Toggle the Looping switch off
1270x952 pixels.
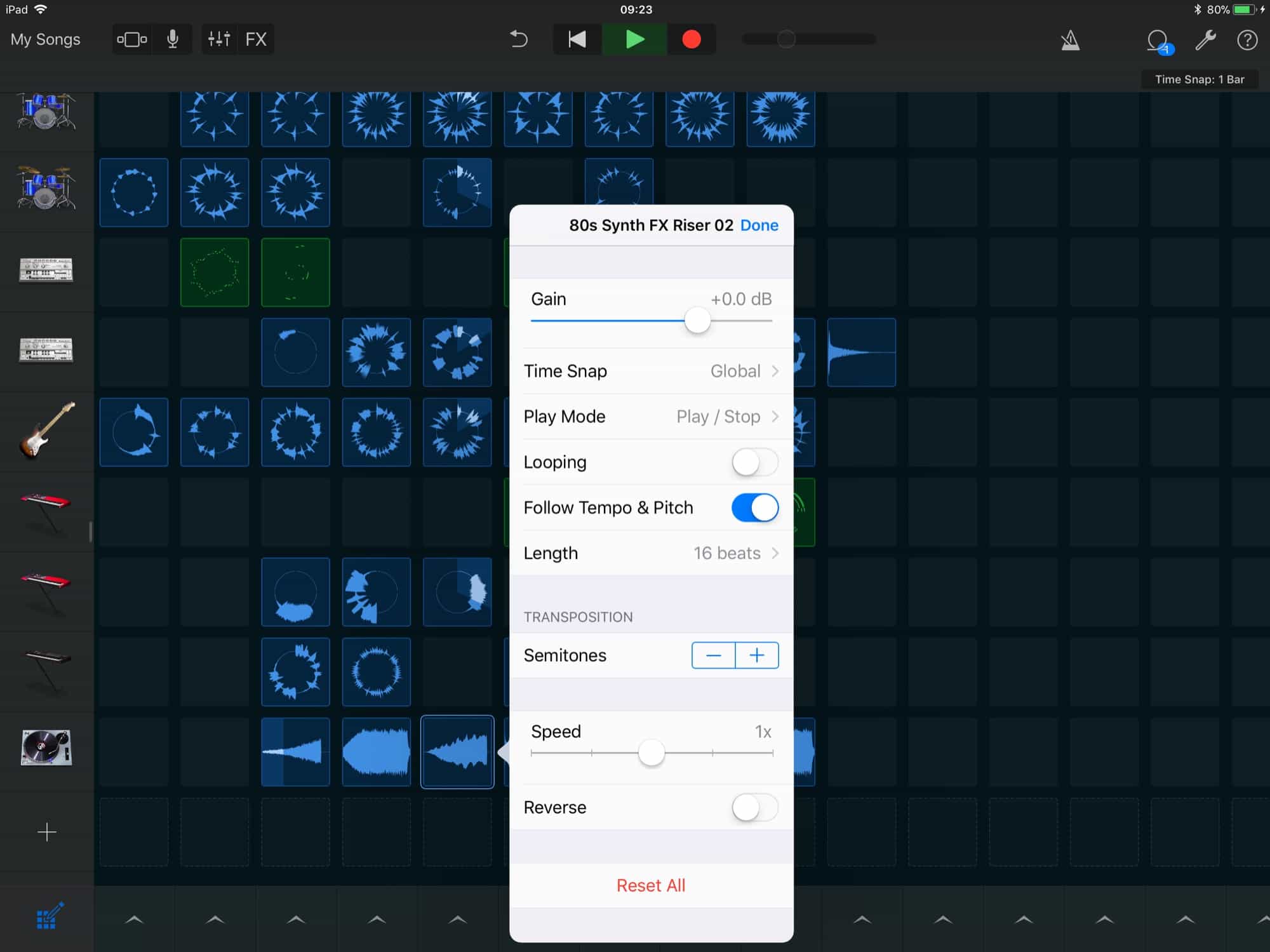(x=753, y=461)
